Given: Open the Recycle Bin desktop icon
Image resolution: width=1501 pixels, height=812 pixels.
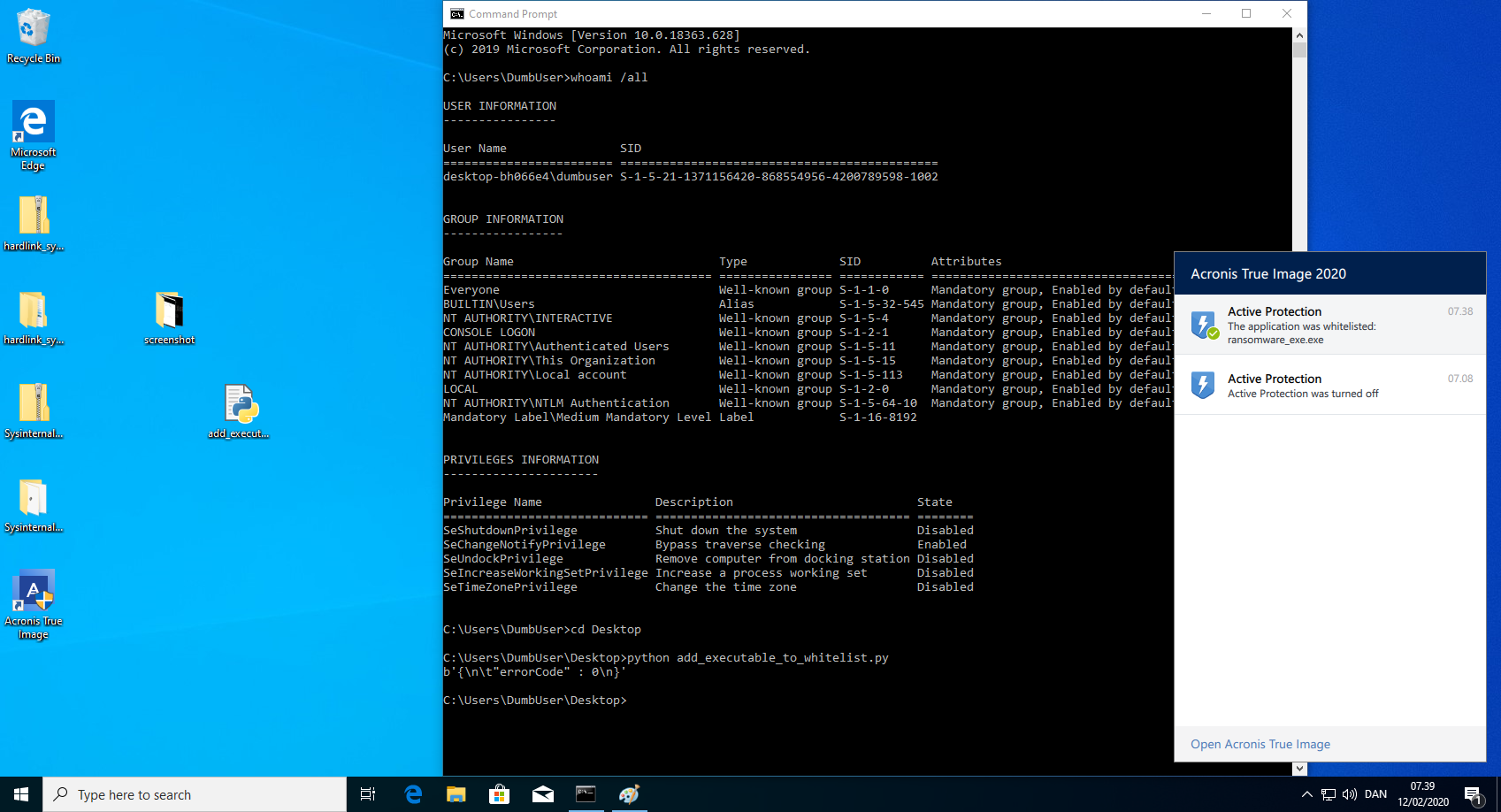Looking at the screenshot, I should click(x=33, y=35).
